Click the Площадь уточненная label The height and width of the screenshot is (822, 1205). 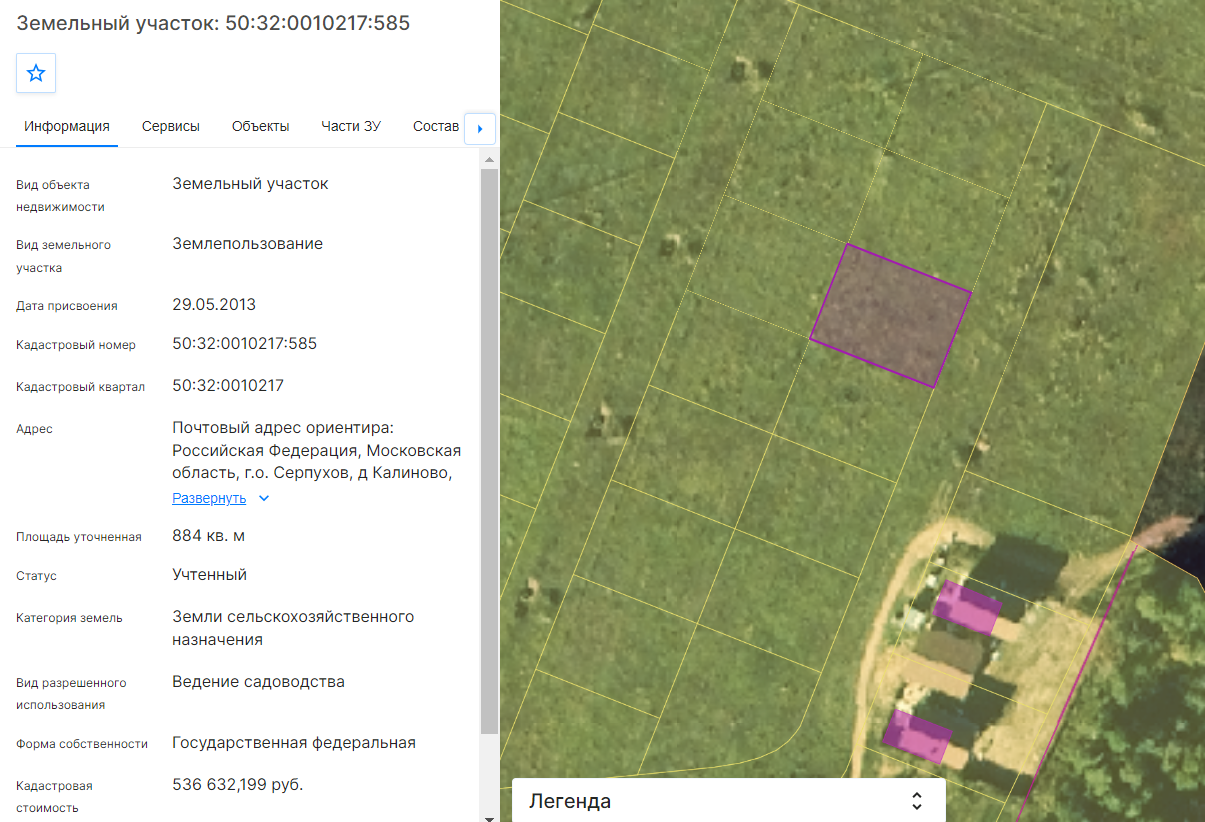click(x=79, y=537)
